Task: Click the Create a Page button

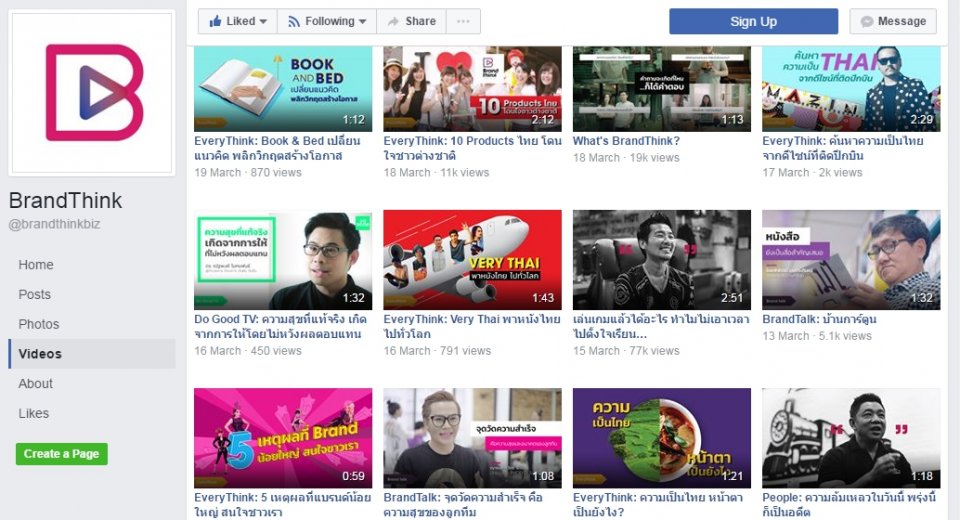Action: point(61,454)
